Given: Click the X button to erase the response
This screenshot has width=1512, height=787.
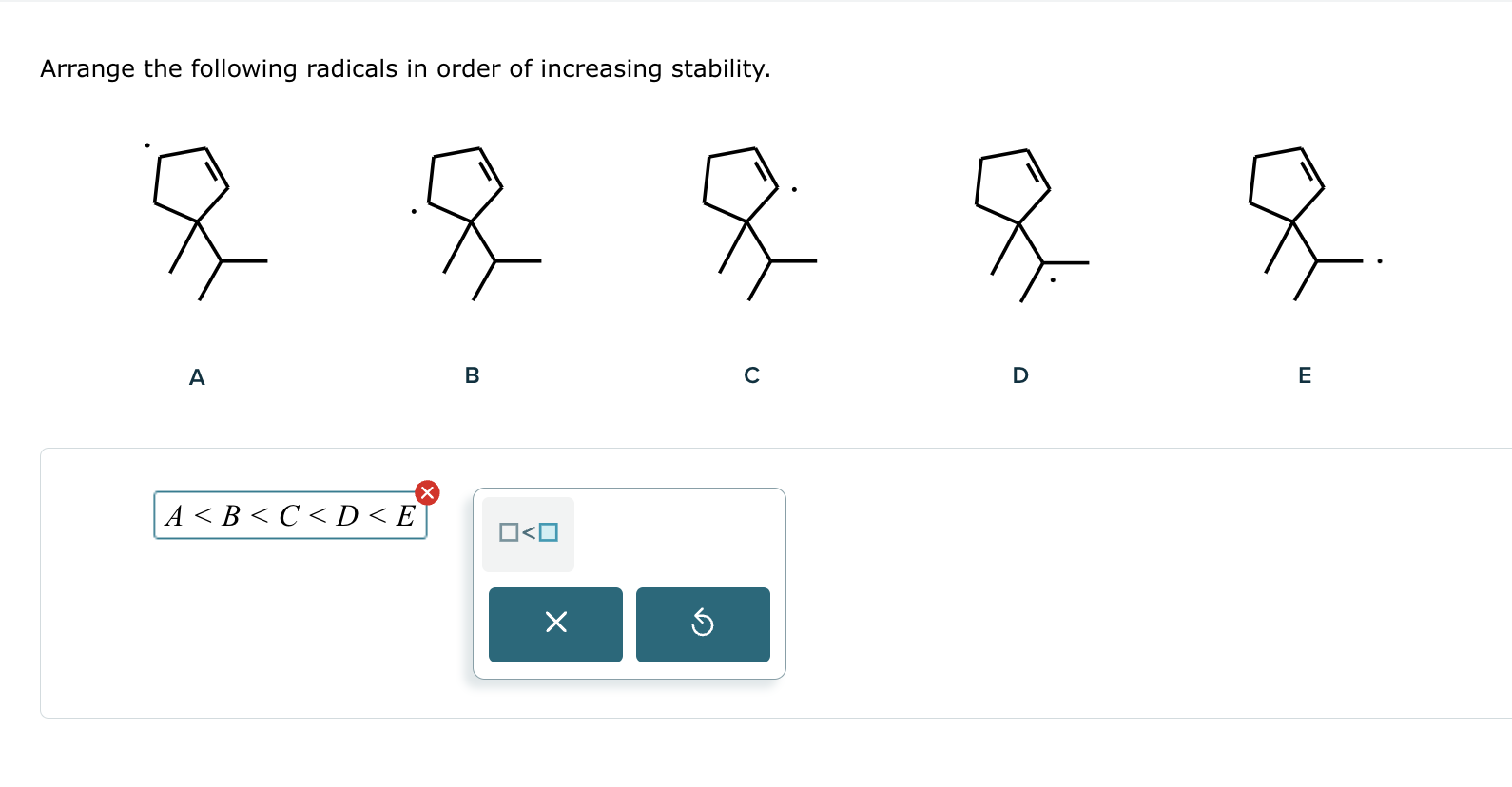Looking at the screenshot, I should 555,624.
